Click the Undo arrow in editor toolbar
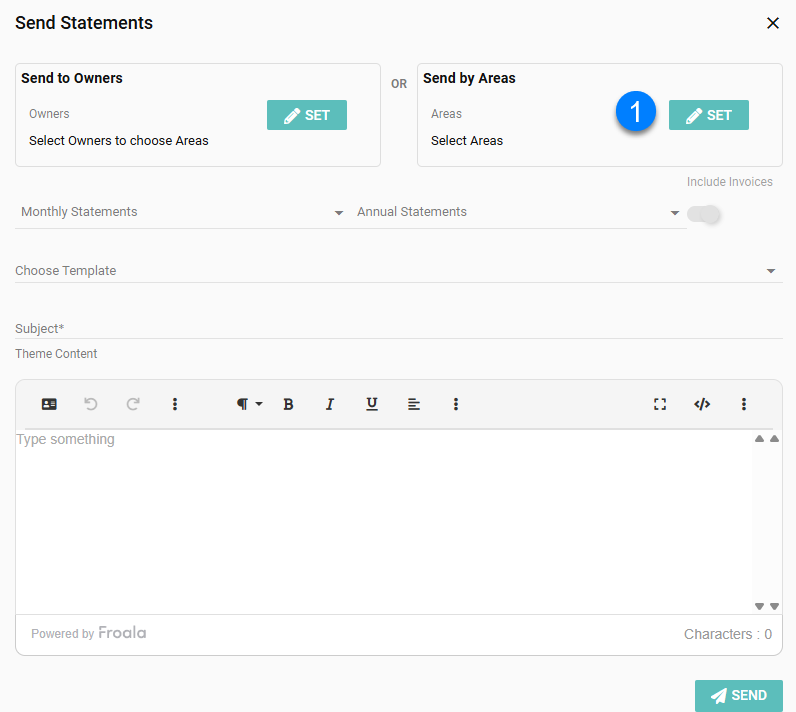This screenshot has height=712, width=796. (91, 404)
